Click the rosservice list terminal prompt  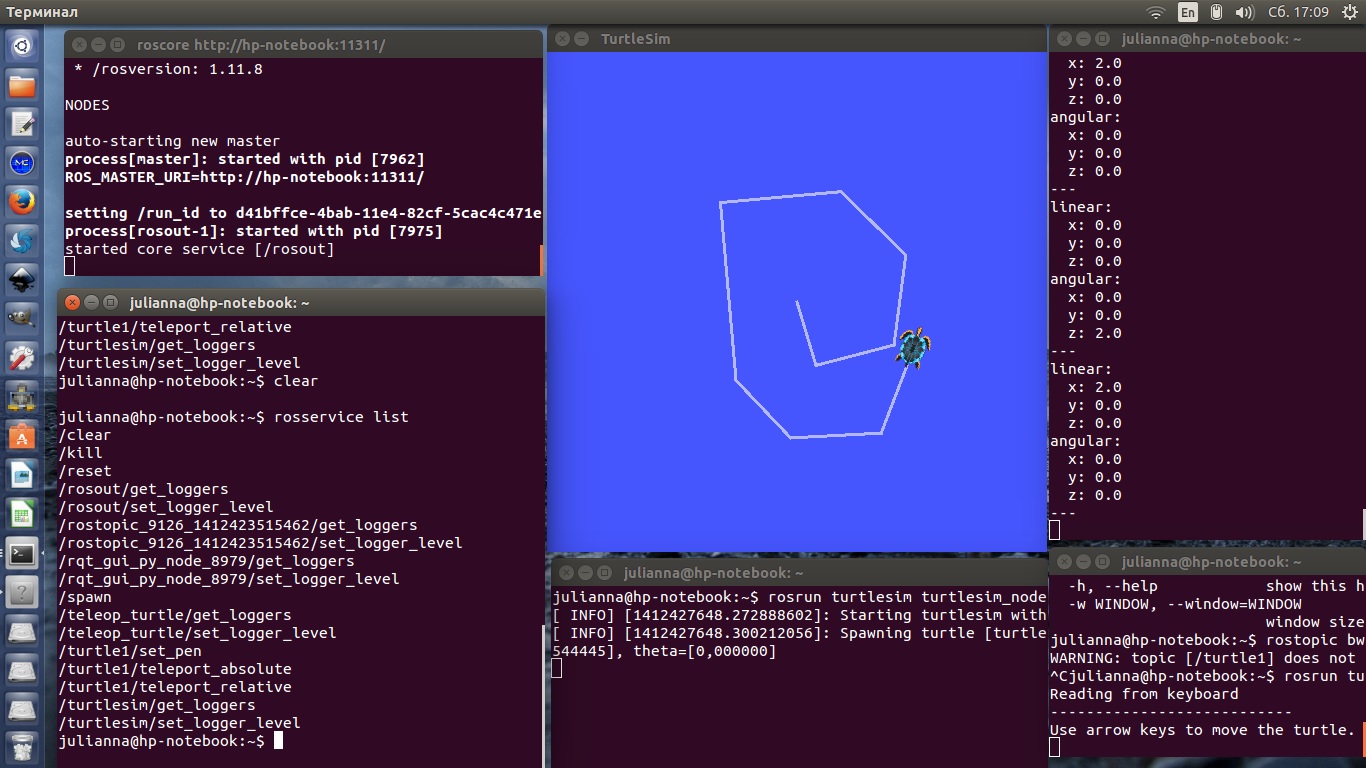(279, 741)
